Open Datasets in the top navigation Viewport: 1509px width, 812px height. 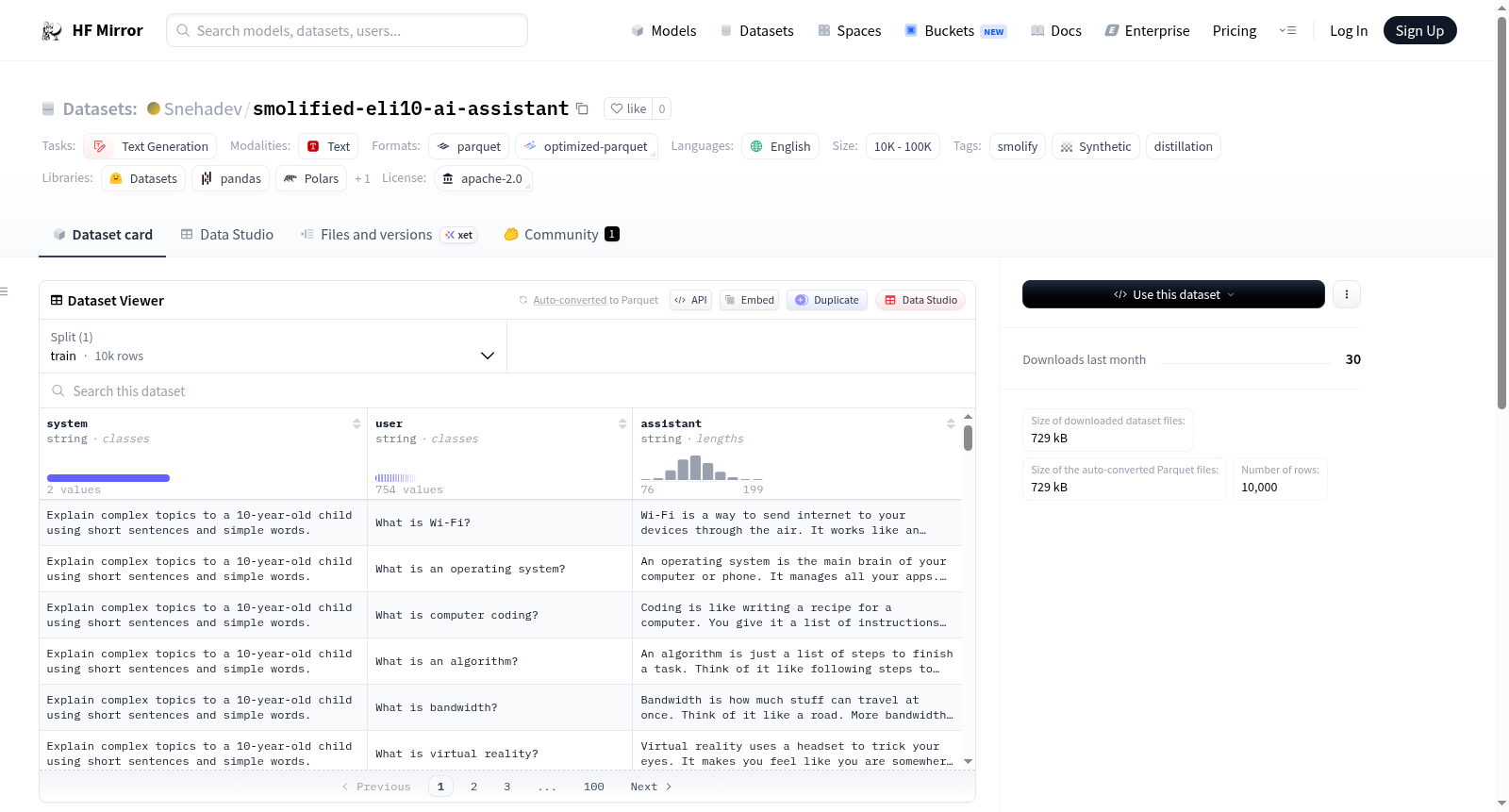point(756,31)
